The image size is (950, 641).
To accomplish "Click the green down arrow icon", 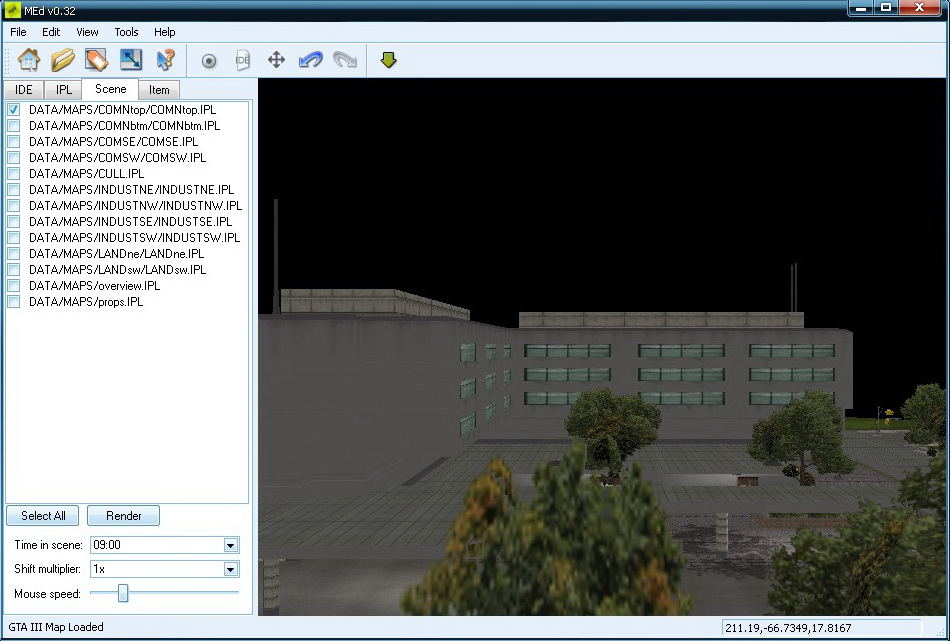I will [x=389, y=60].
